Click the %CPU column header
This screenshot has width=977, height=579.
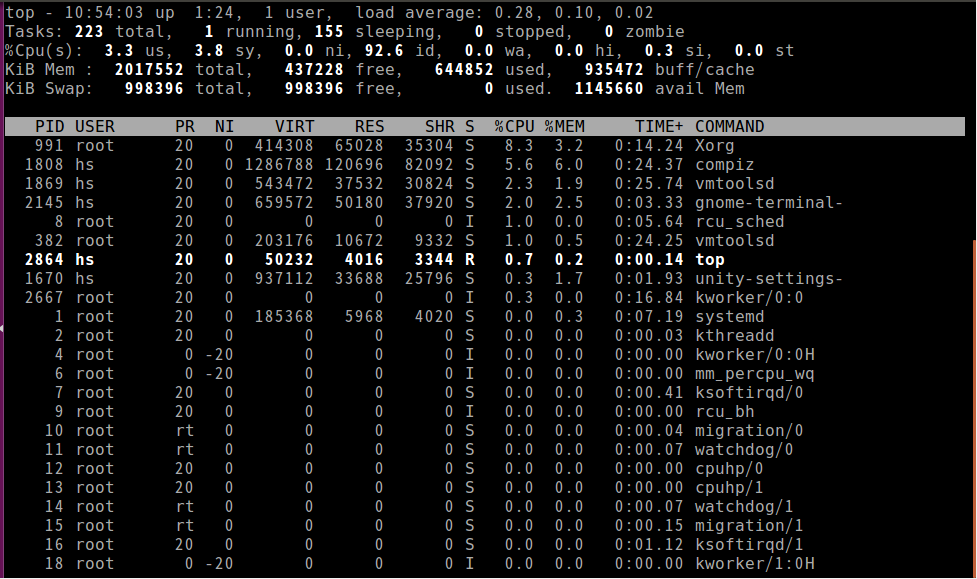[514, 127]
